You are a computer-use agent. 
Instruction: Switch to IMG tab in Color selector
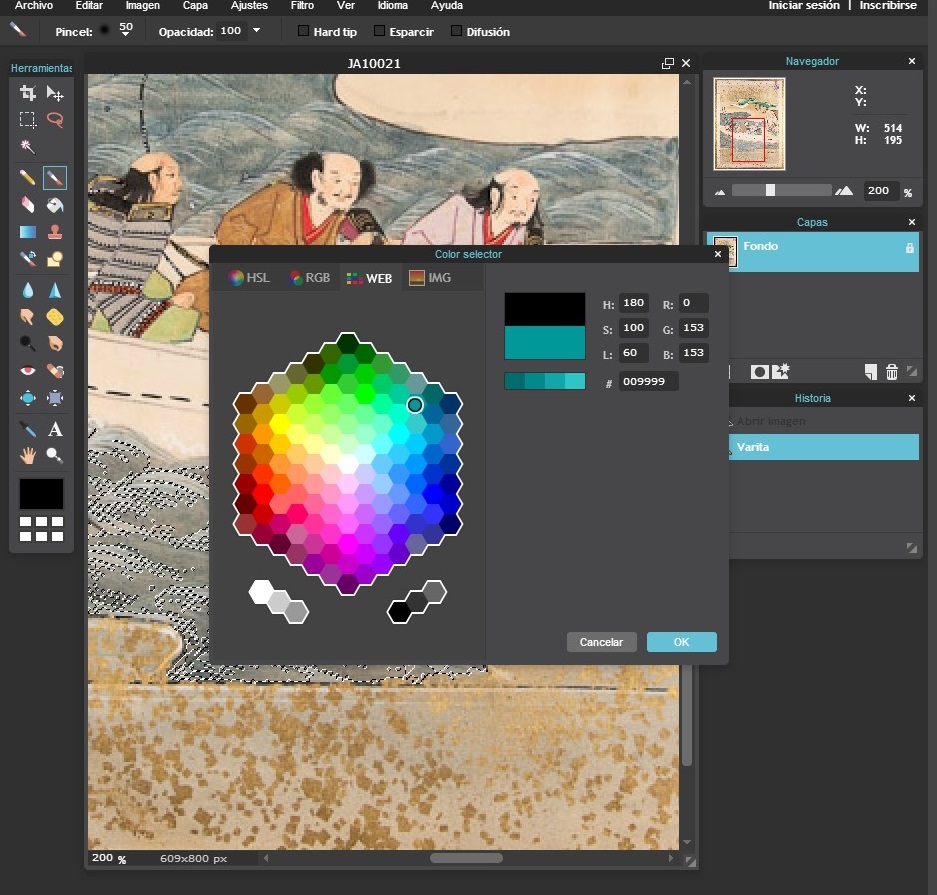pos(430,278)
